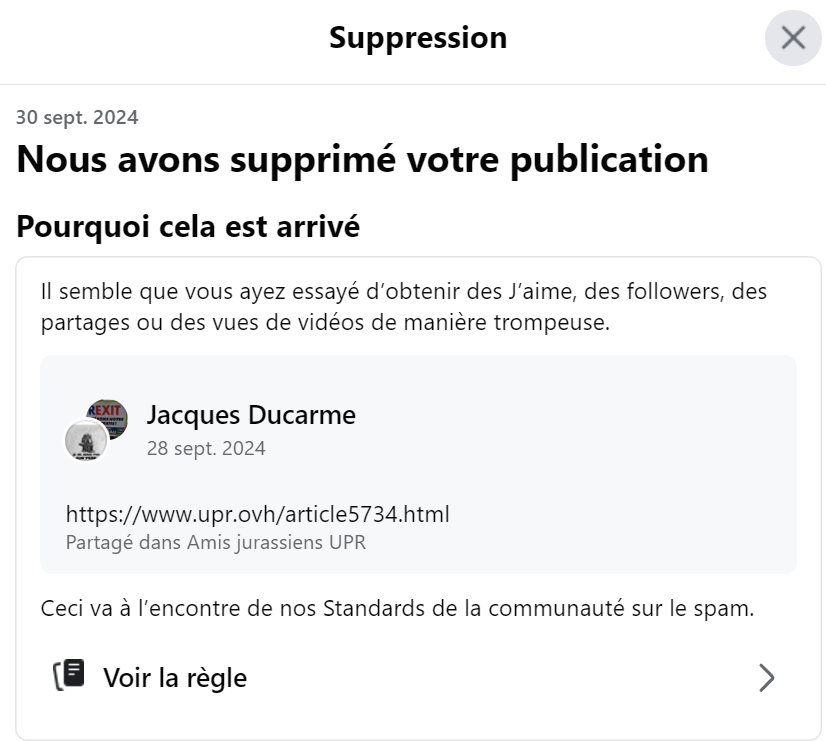Click the Nous avons supprimé votre publication heading
Image resolution: width=826 pixels, height=741 pixels.
pos(362,160)
